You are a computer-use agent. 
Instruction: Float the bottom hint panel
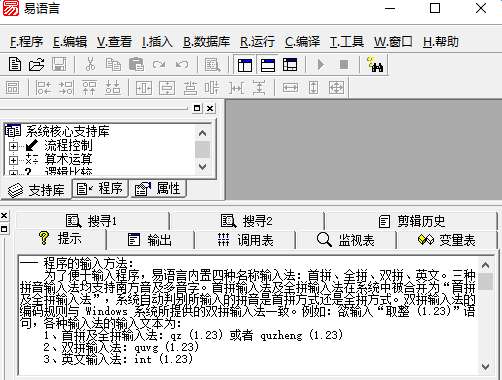tap(4, 229)
